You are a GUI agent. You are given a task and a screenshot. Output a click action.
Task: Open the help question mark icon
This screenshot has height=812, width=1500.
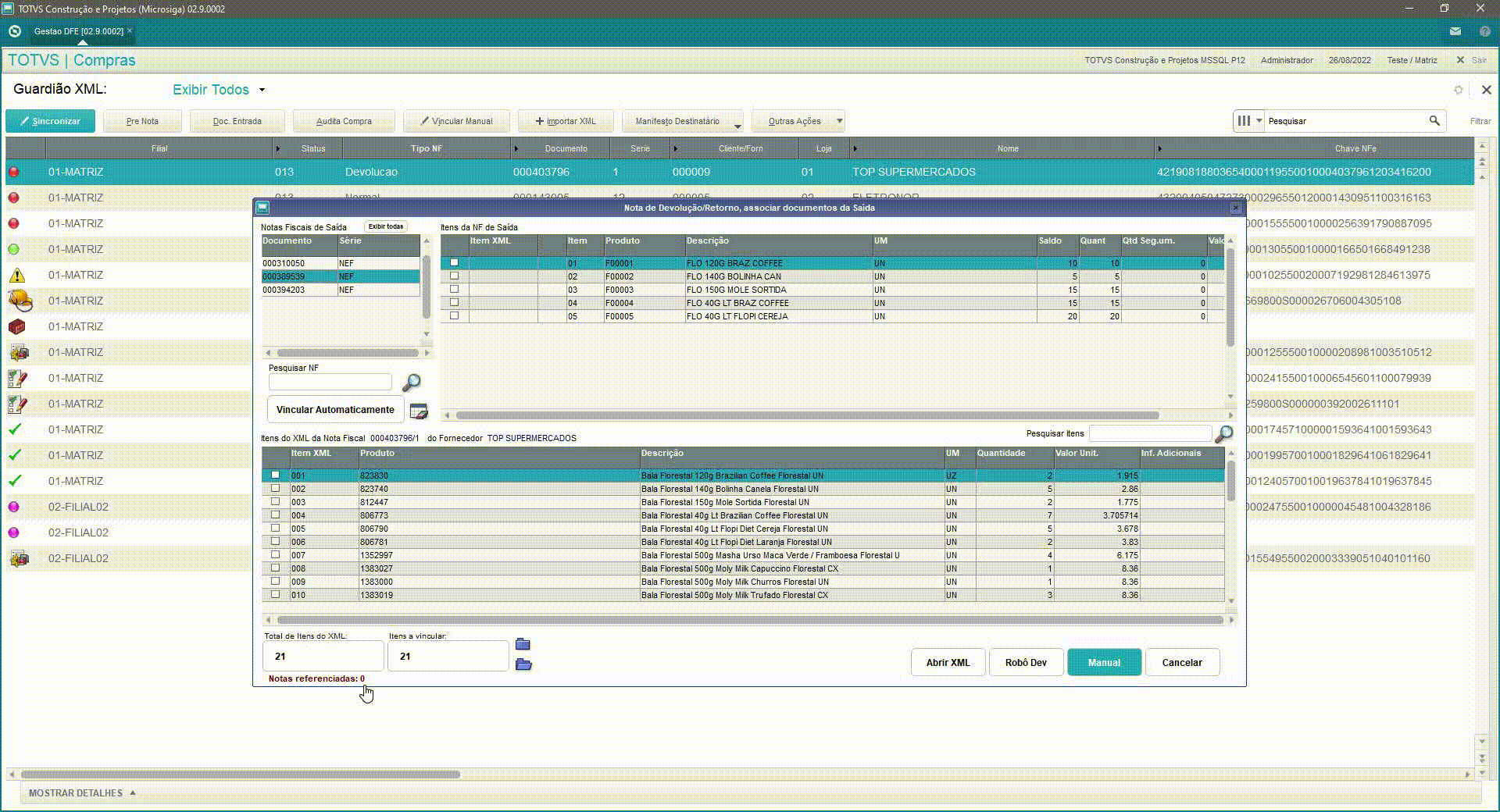pyautogui.click(x=1485, y=31)
